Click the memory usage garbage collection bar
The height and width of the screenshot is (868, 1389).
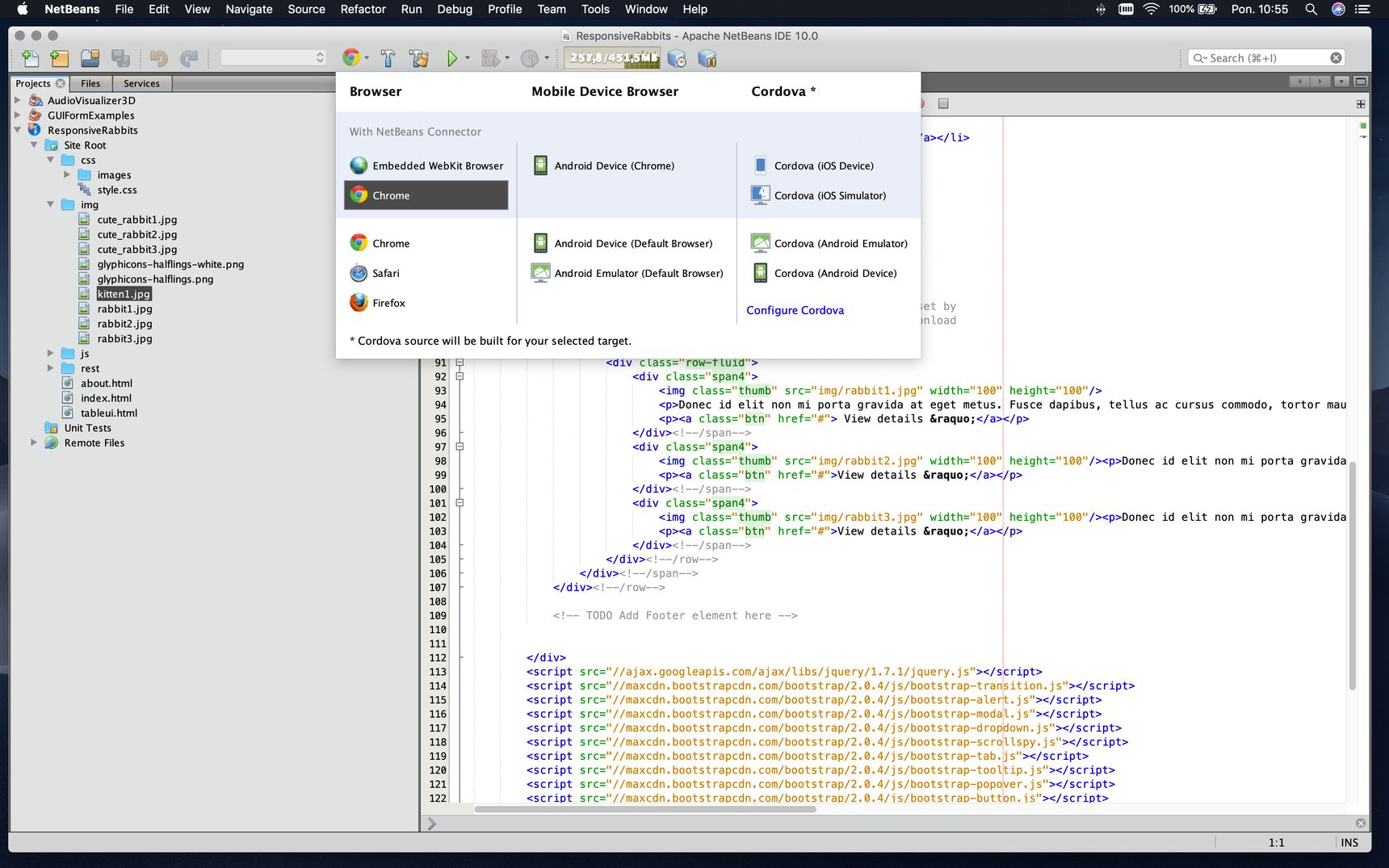614,58
